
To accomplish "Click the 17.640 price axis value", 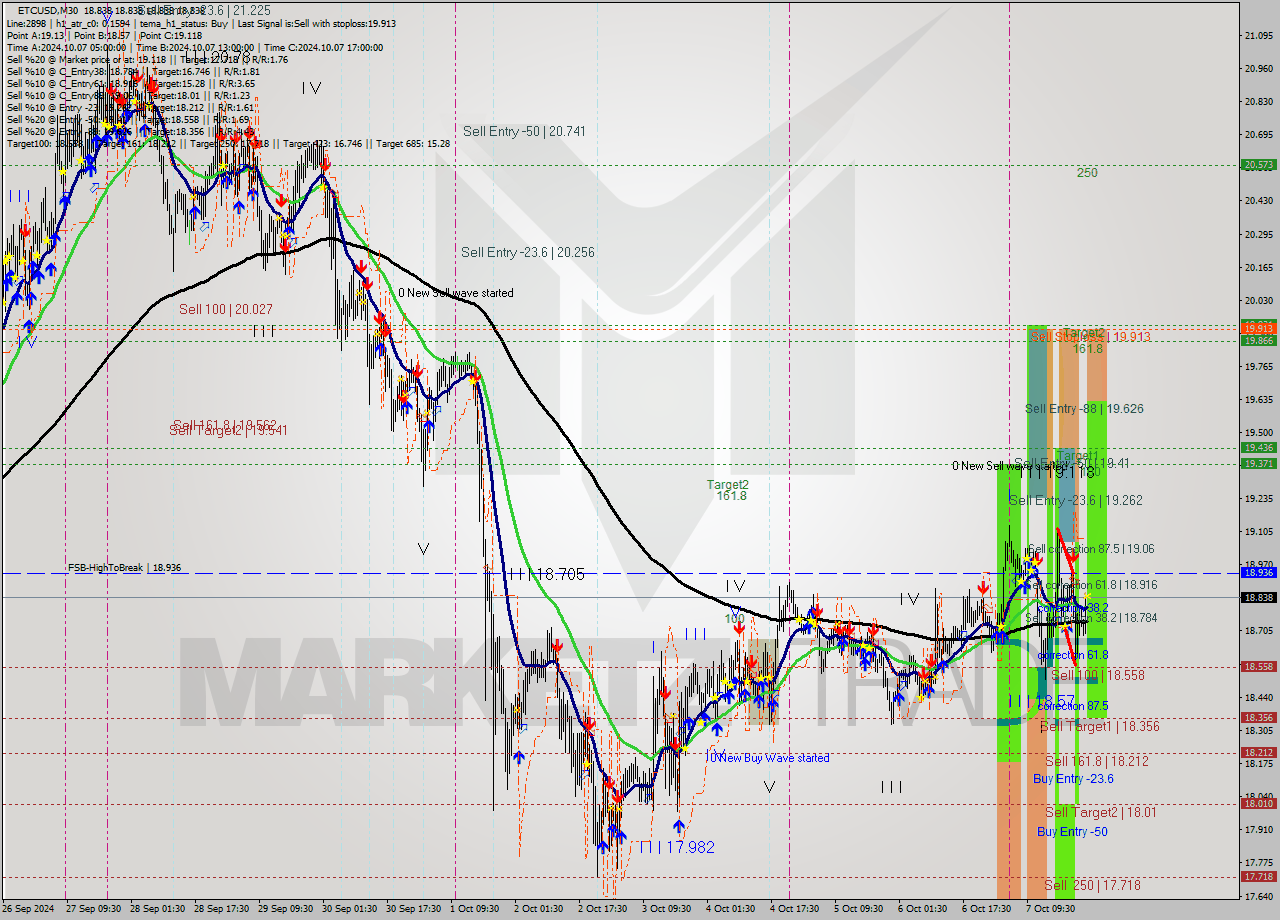I will click(x=1258, y=896).
